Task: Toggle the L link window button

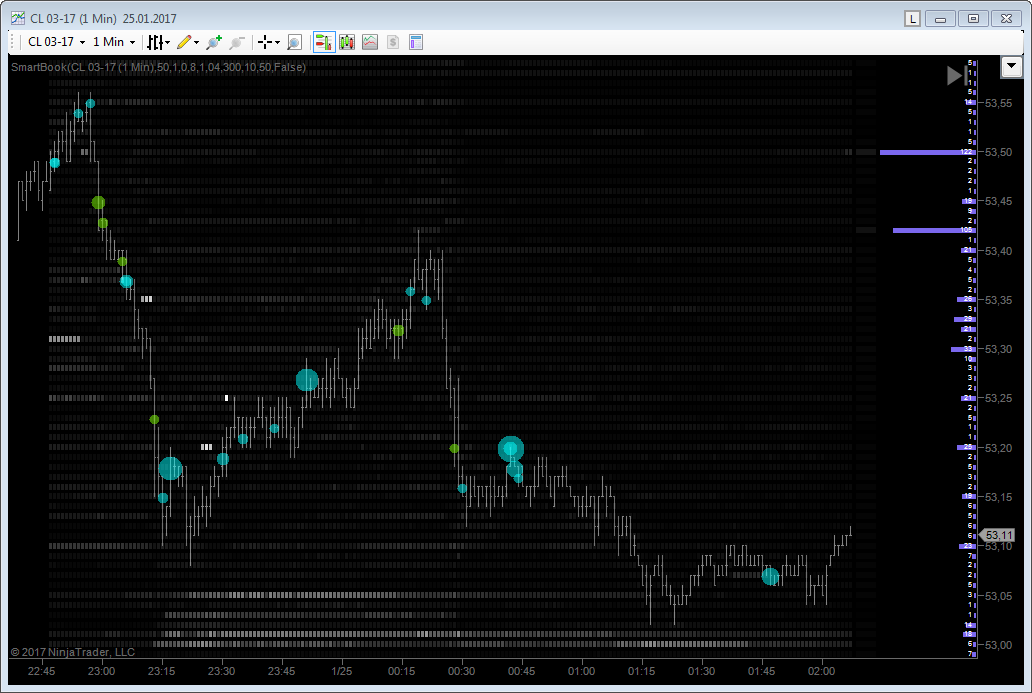Action: (x=912, y=18)
